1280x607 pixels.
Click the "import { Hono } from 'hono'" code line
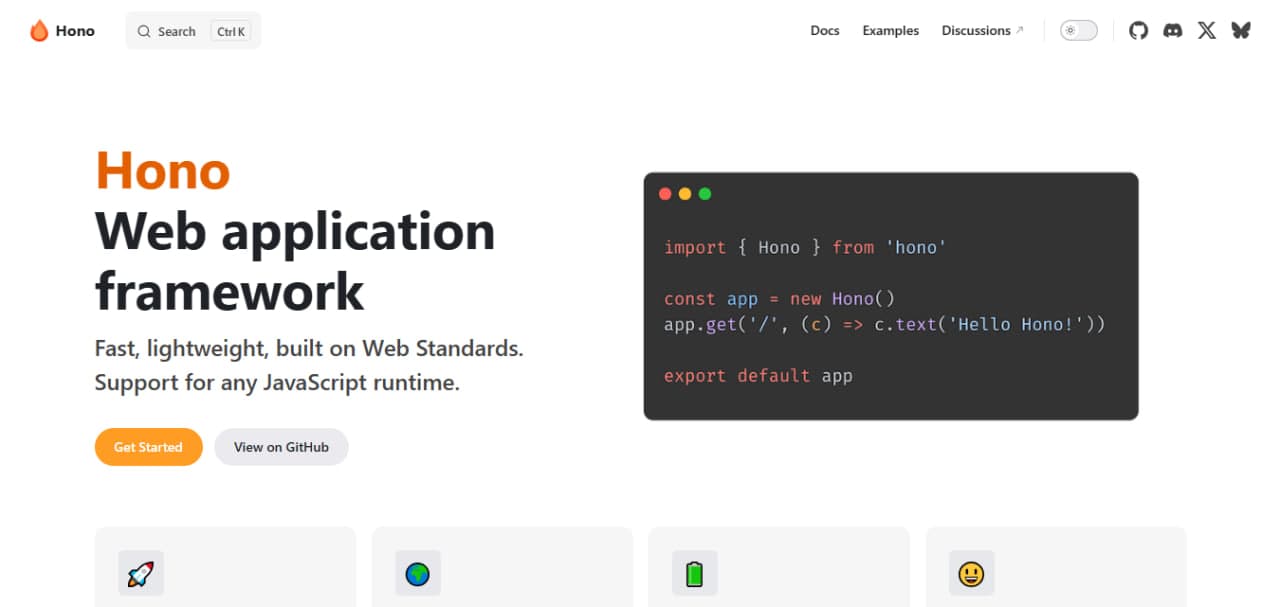tap(805, 247)
